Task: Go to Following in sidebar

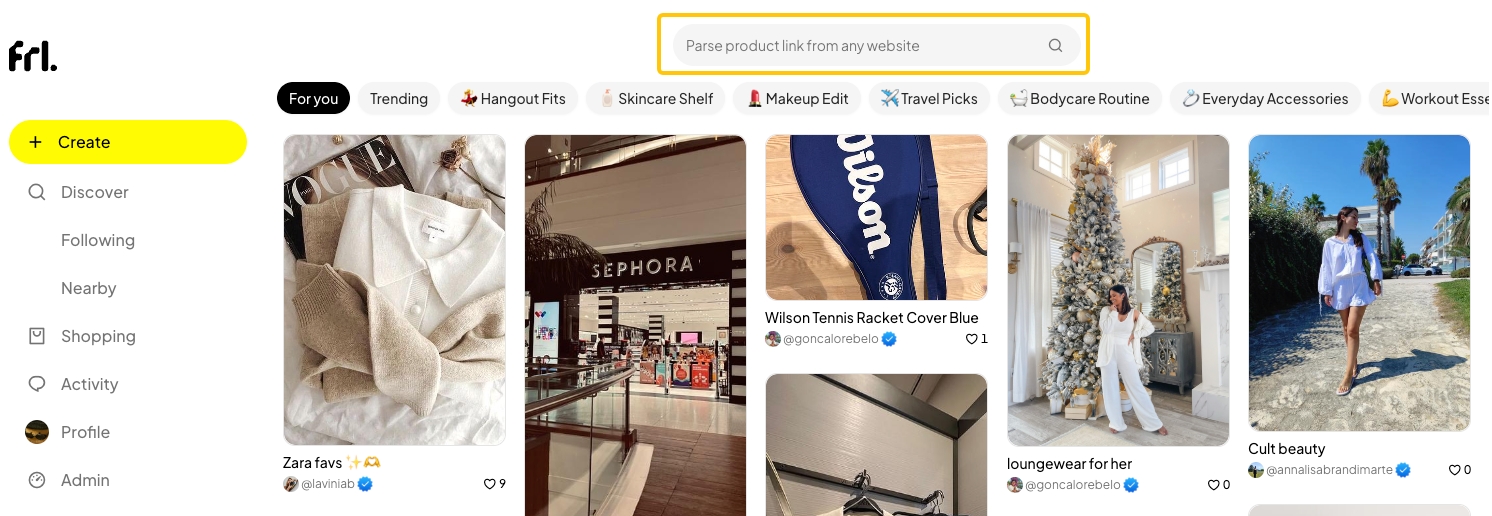Action: (x=98, y=240)
